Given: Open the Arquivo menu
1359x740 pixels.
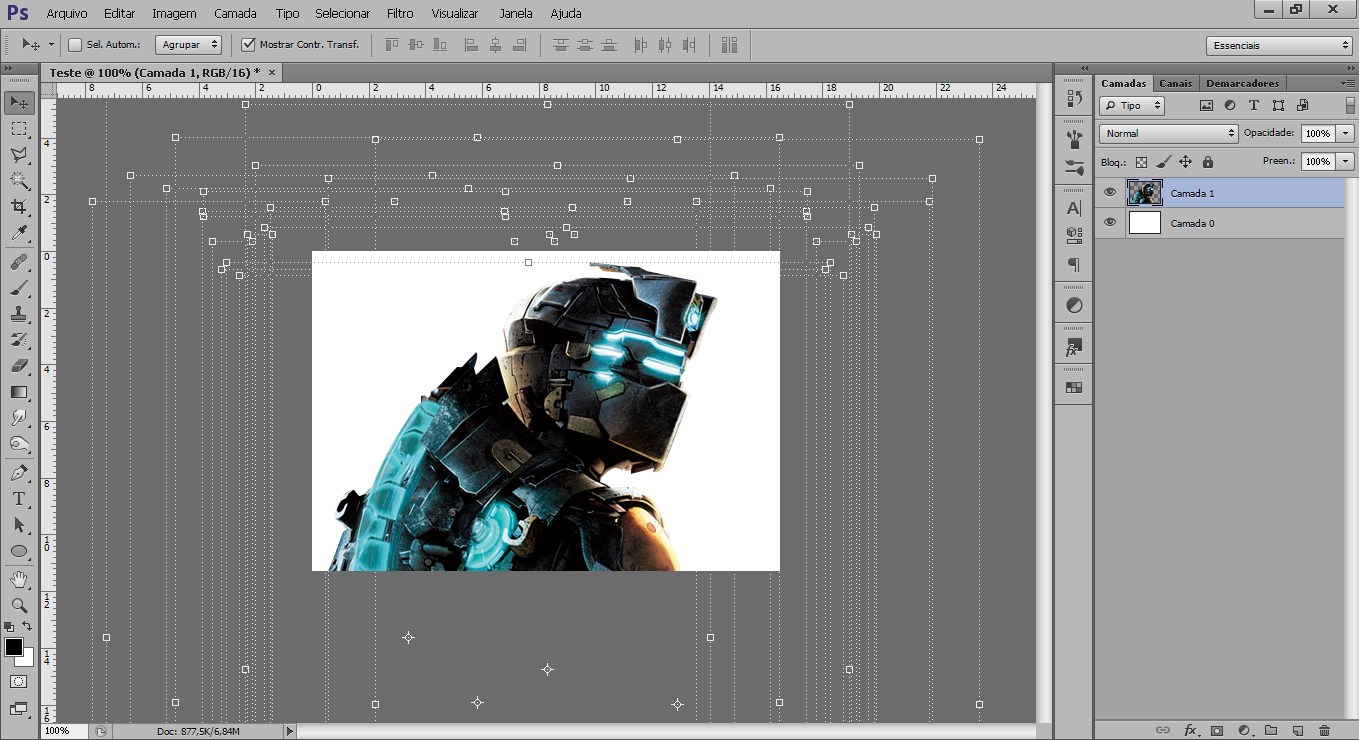Looking at the screenshot, I should [67, 14].
